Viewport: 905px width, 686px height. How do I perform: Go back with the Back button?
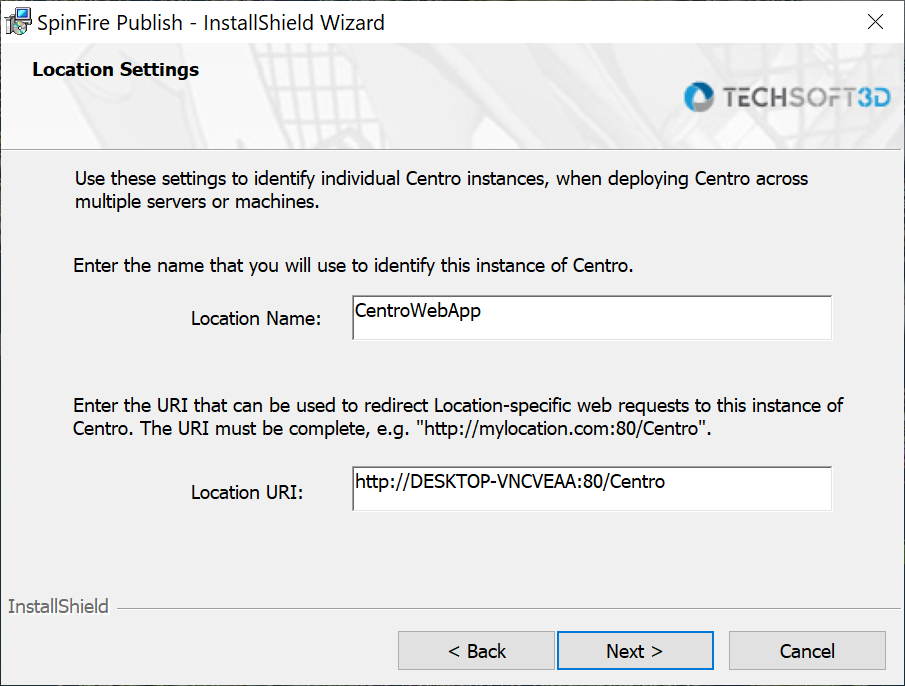[476, 651]
